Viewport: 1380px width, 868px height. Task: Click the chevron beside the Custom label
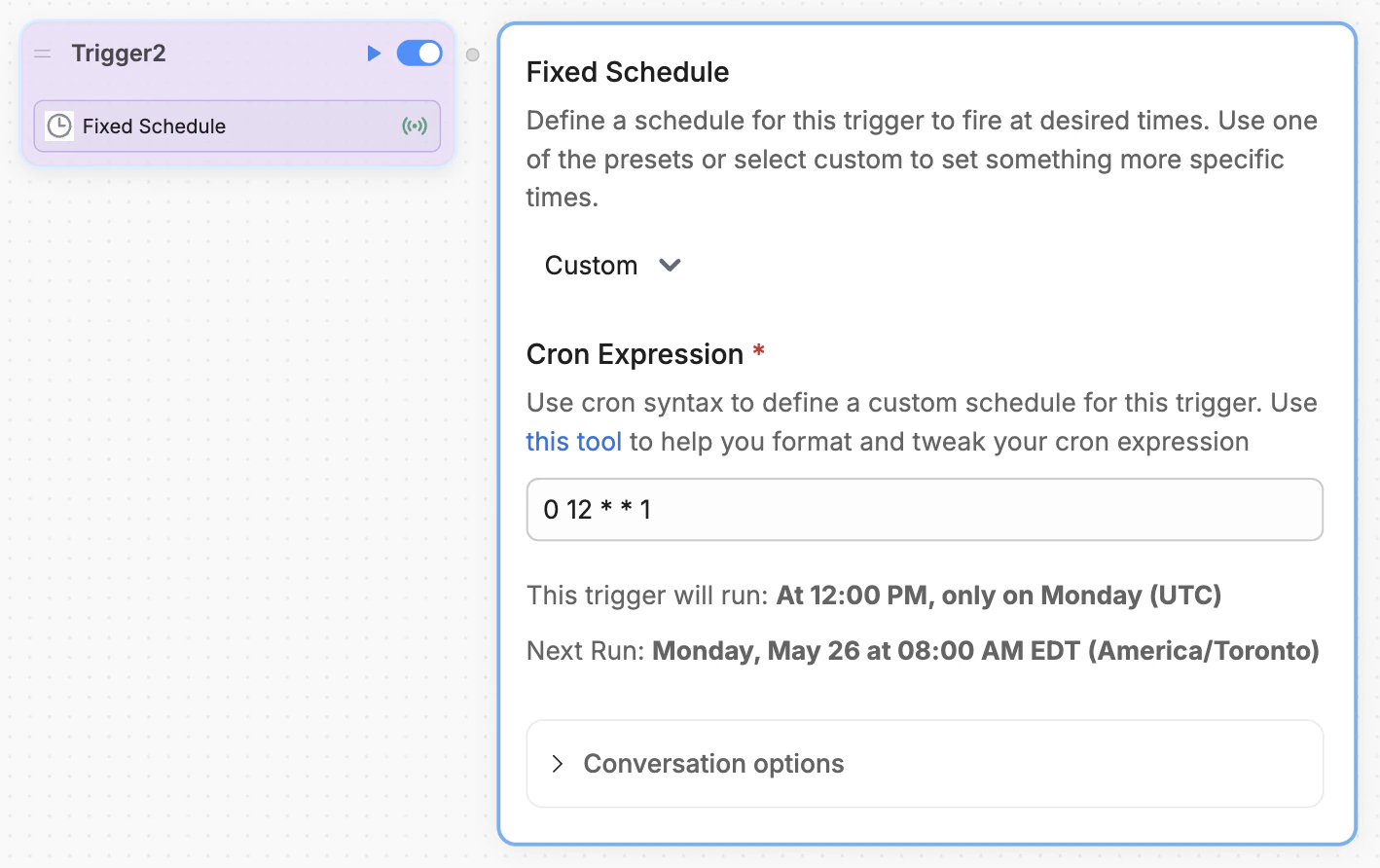click(x=670, y=265)
